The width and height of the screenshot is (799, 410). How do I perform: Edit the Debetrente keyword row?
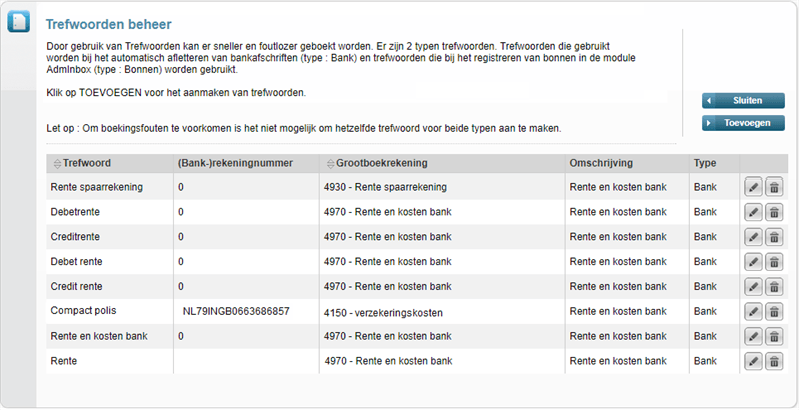click(x=753, y=212)
